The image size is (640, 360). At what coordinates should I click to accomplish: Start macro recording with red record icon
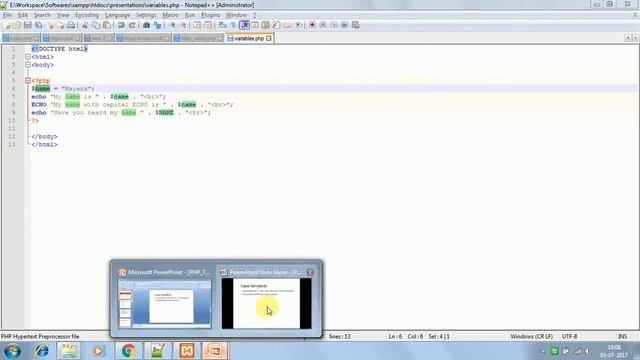pos(312,25)
